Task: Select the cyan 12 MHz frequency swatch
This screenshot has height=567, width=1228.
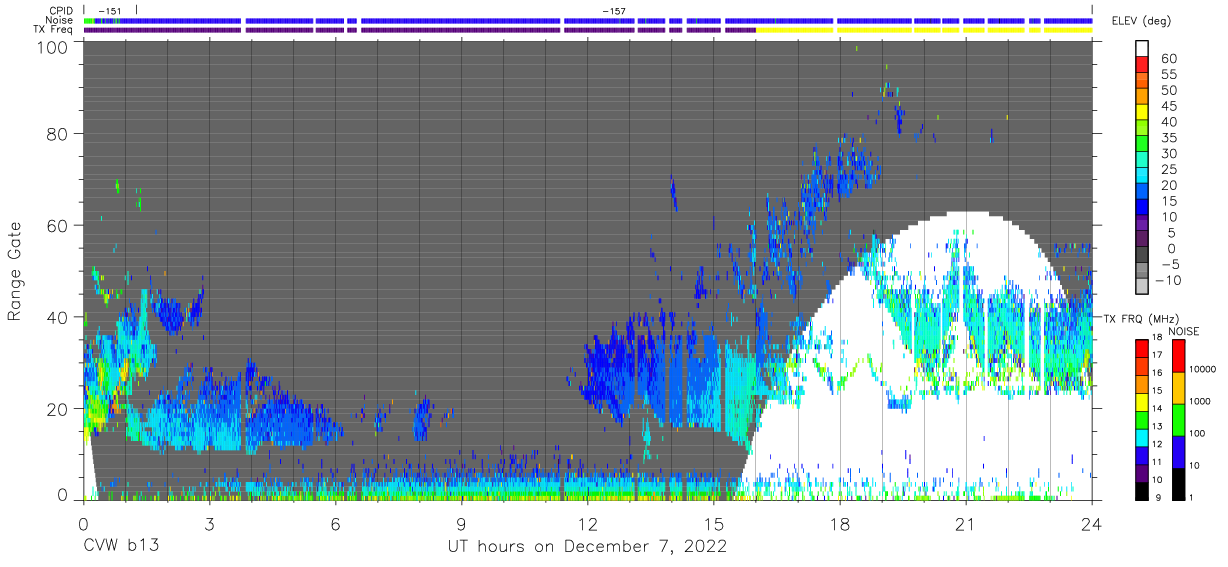Action: pyautogui.click(x=1142, y=438)
